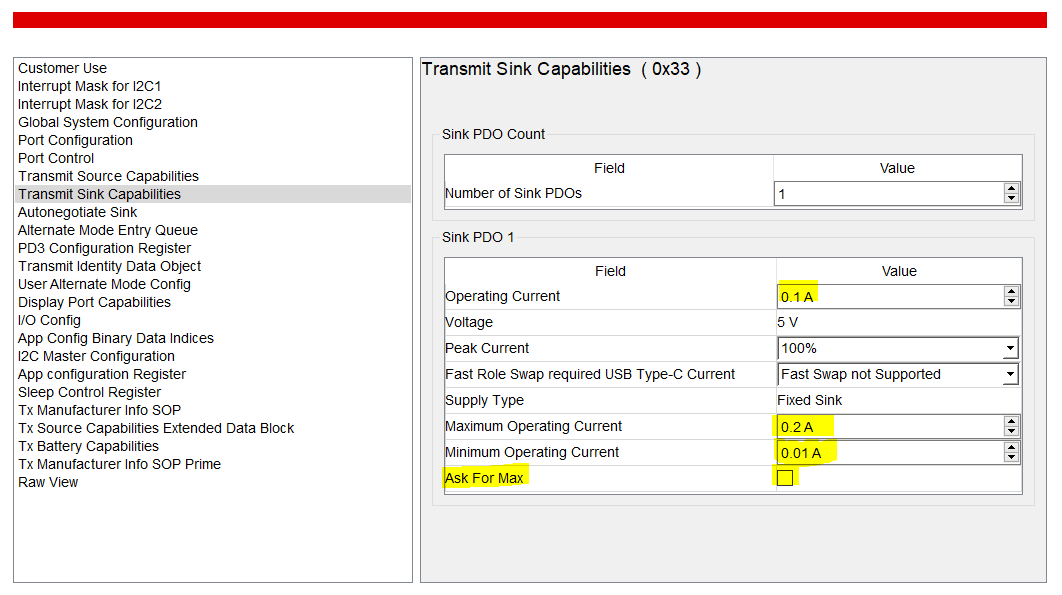Open Autonegotiate Sink settings
Image resolution: width=1062 pixels, height=595 pixels.
coord(78,212)
